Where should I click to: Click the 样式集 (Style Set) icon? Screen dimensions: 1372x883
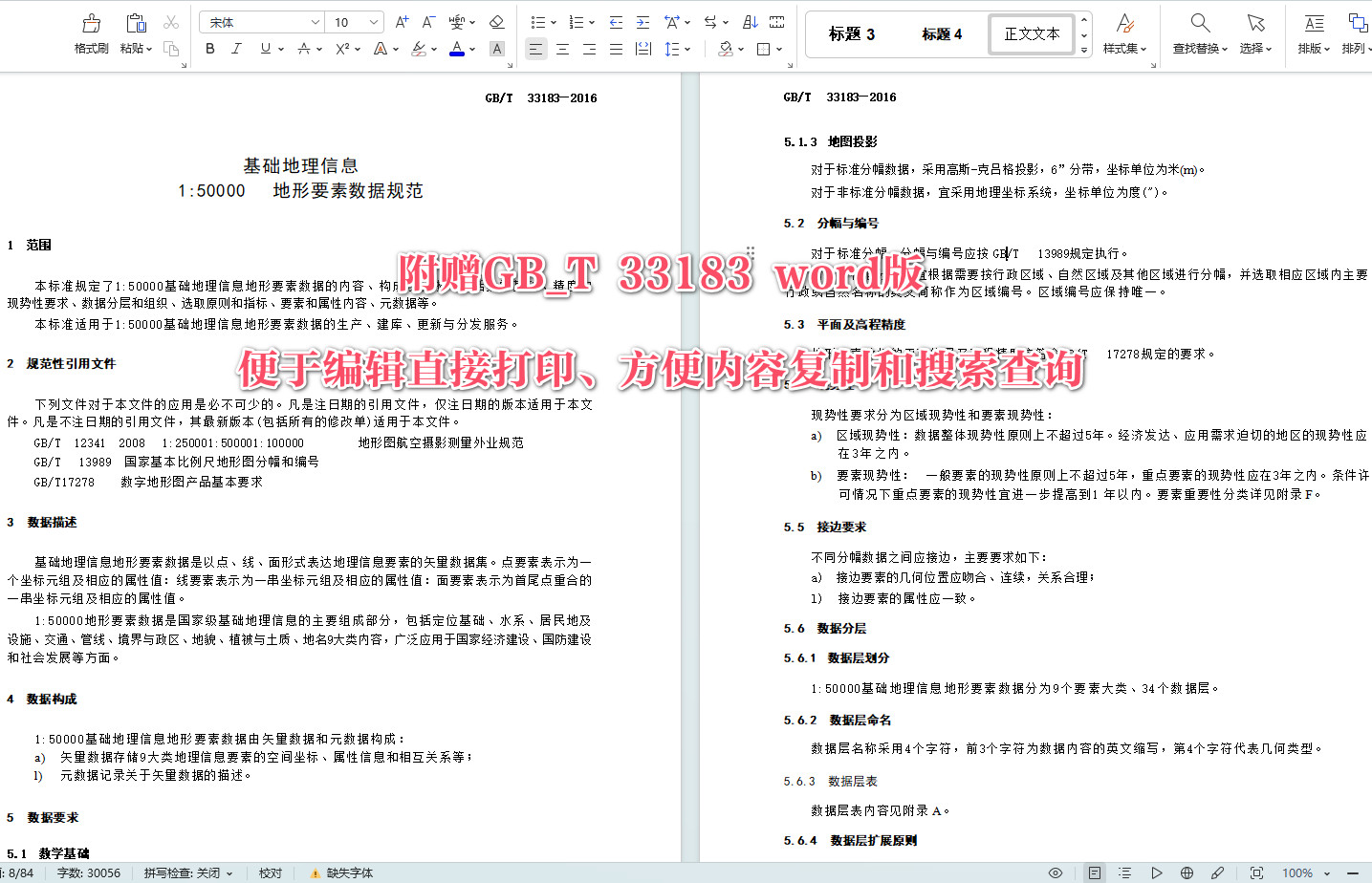tap(1124, 32)
